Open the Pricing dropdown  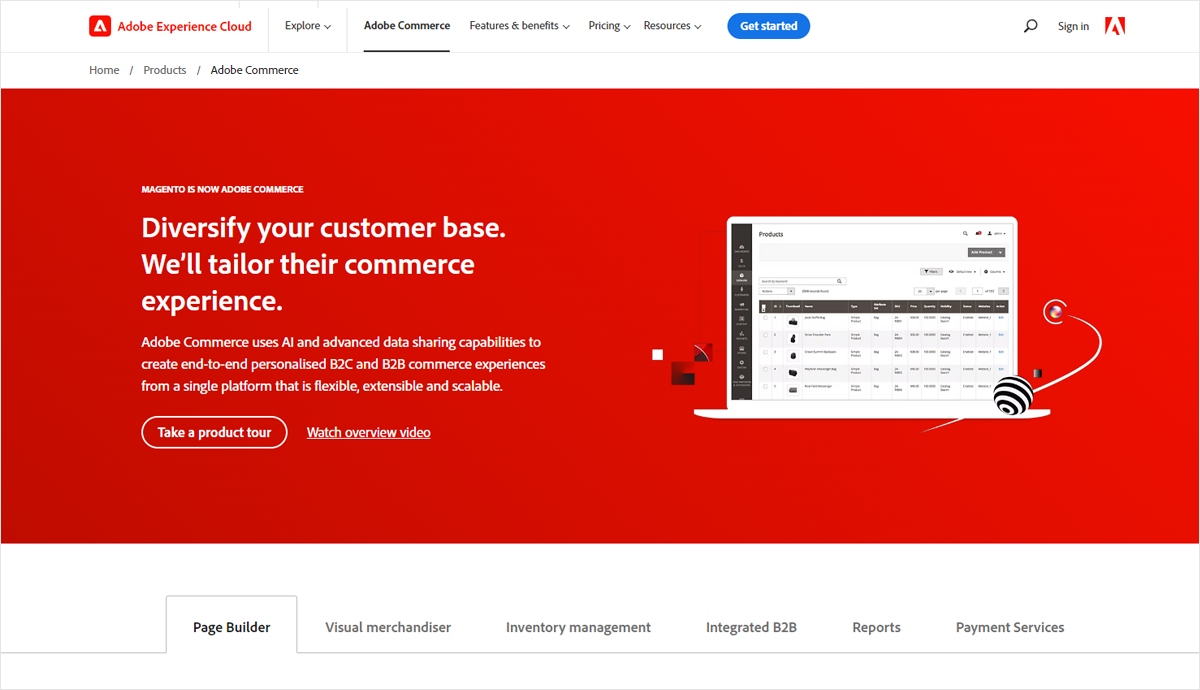point(609,26)
